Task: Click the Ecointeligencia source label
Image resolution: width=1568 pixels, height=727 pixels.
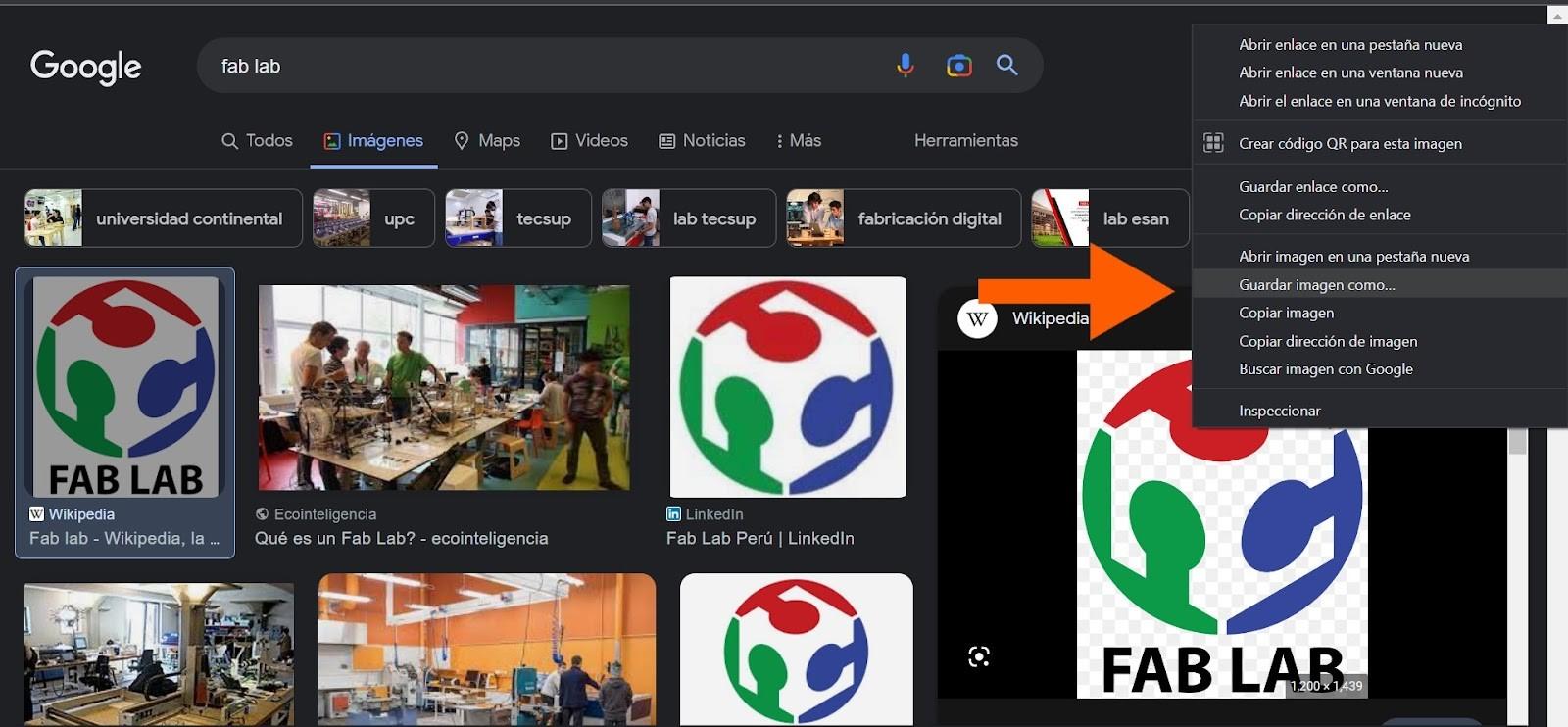Action: [325, 514]
